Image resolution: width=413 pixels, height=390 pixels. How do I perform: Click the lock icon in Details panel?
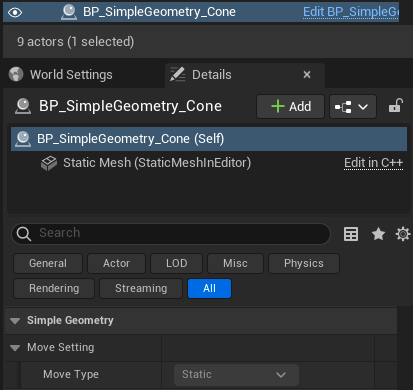pyautogui.click(x=396, y=106)
